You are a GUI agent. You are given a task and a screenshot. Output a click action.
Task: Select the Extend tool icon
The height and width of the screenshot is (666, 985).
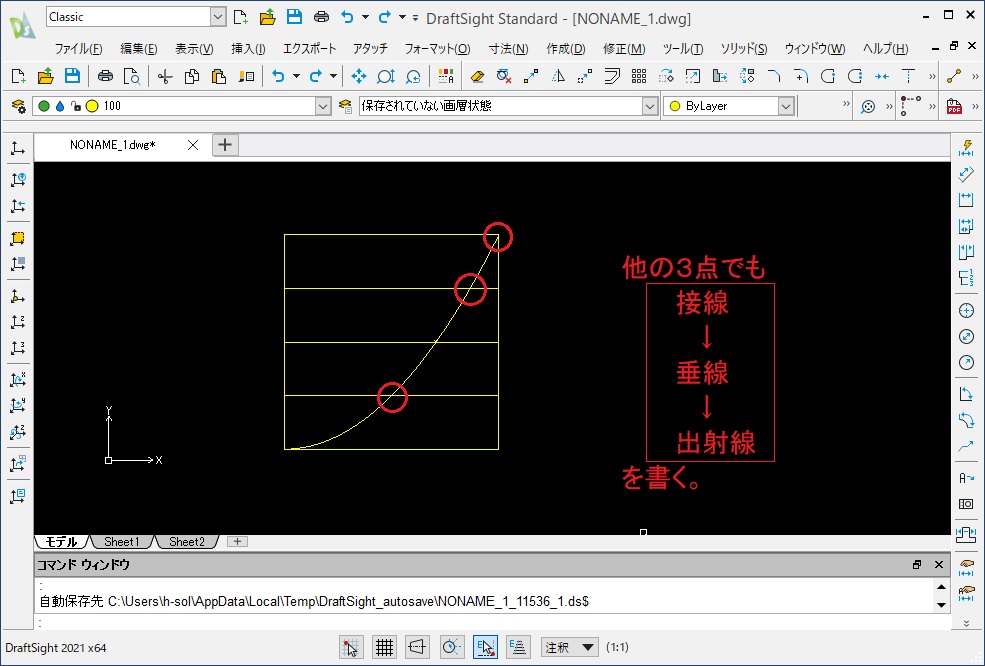coord(908,77)
